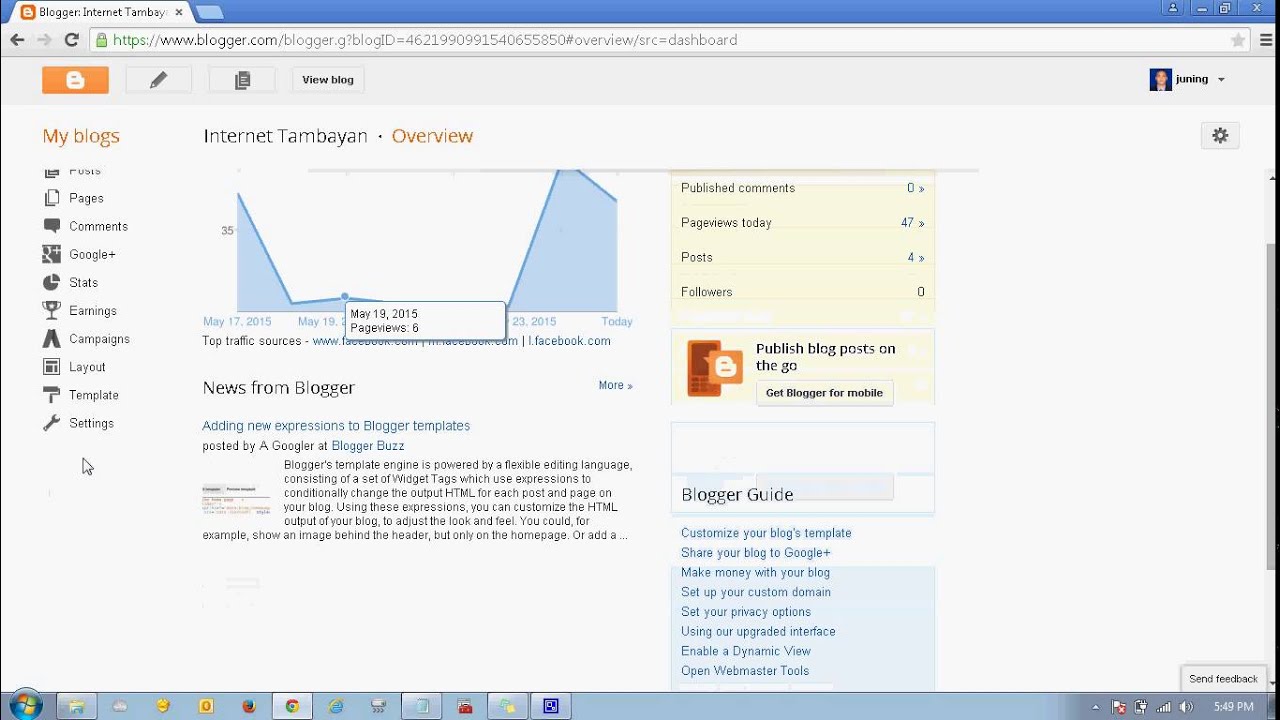Click the Layout grid icon
The width and height of the screenshot is (1280, 720).
[52, 367]
